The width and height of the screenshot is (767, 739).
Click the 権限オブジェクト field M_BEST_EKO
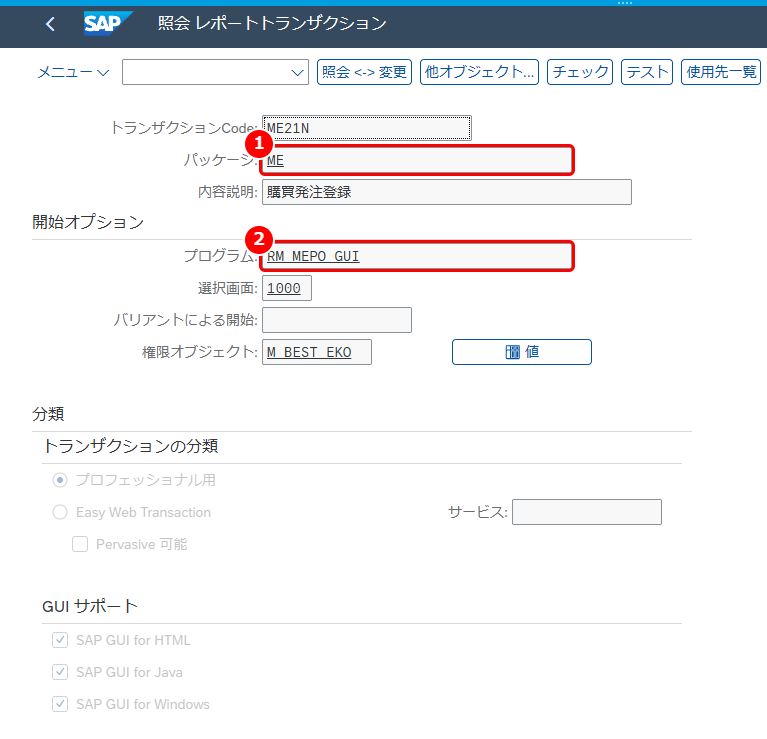pyautogui.click(x=317, y=352)
